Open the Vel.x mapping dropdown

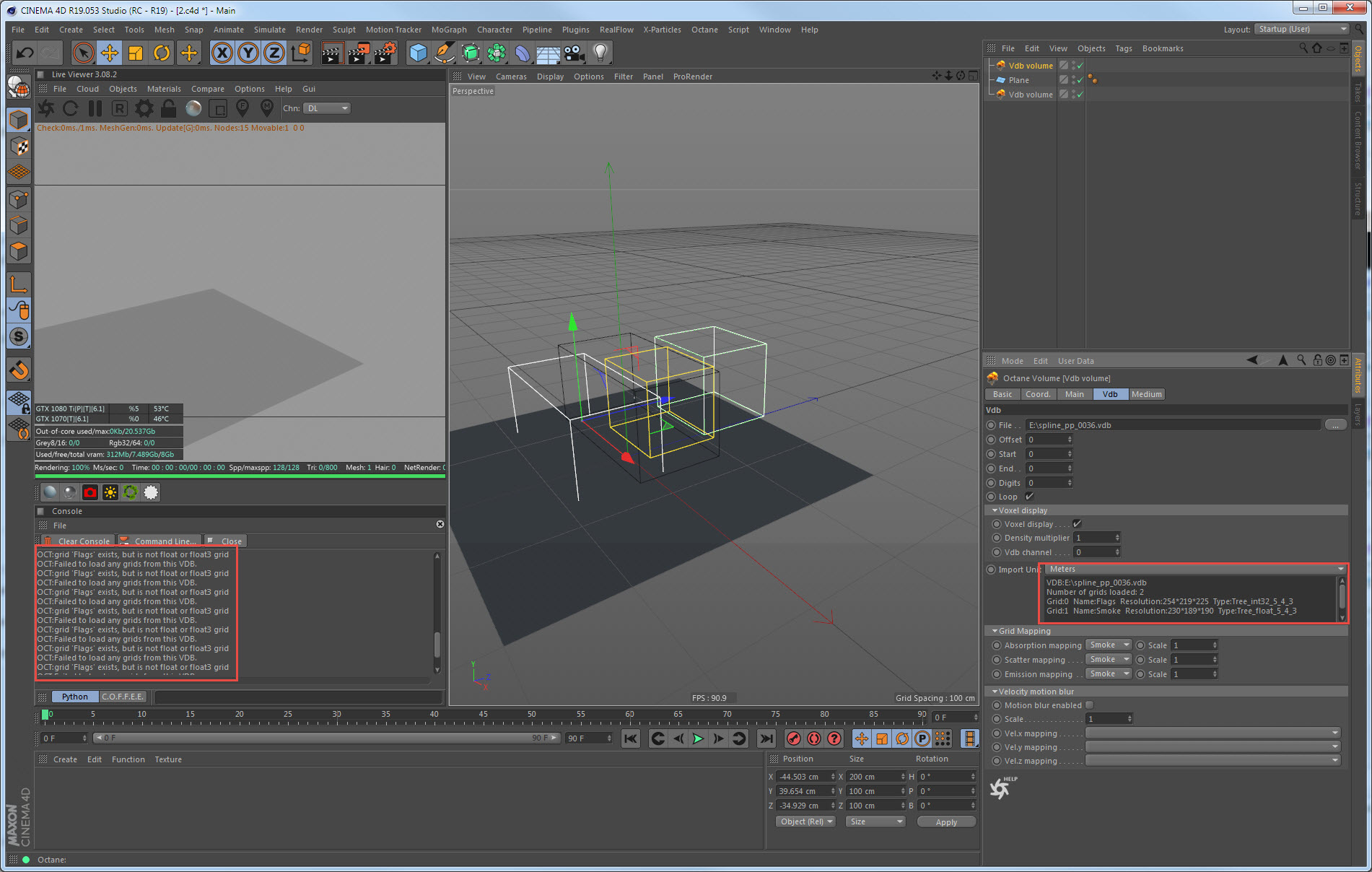point(1212,733)
